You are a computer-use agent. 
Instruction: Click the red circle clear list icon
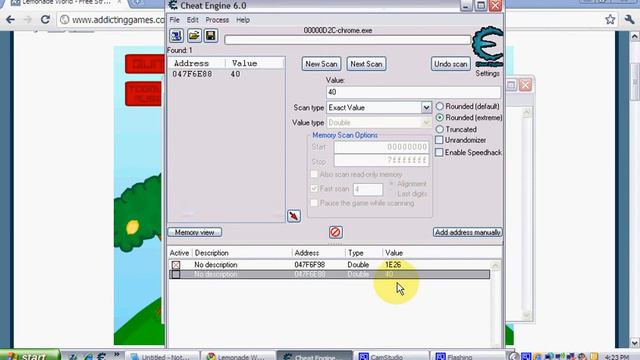(x=336, y=232)
